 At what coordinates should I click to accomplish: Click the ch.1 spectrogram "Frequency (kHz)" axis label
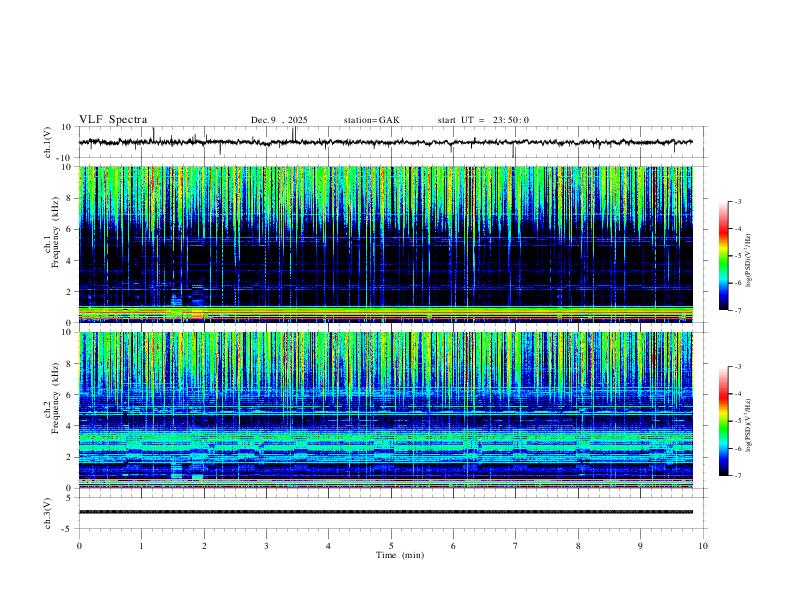(x=55, y=232)
